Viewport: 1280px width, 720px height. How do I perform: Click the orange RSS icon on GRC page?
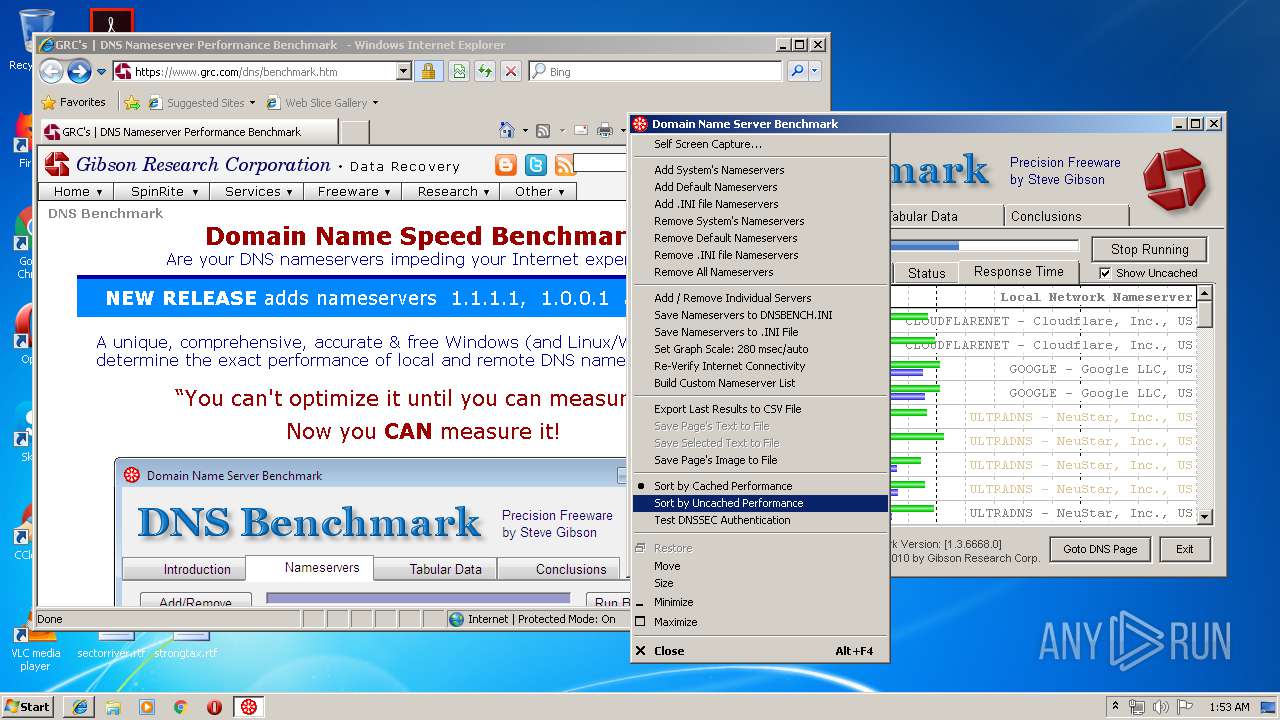[565, 165]
